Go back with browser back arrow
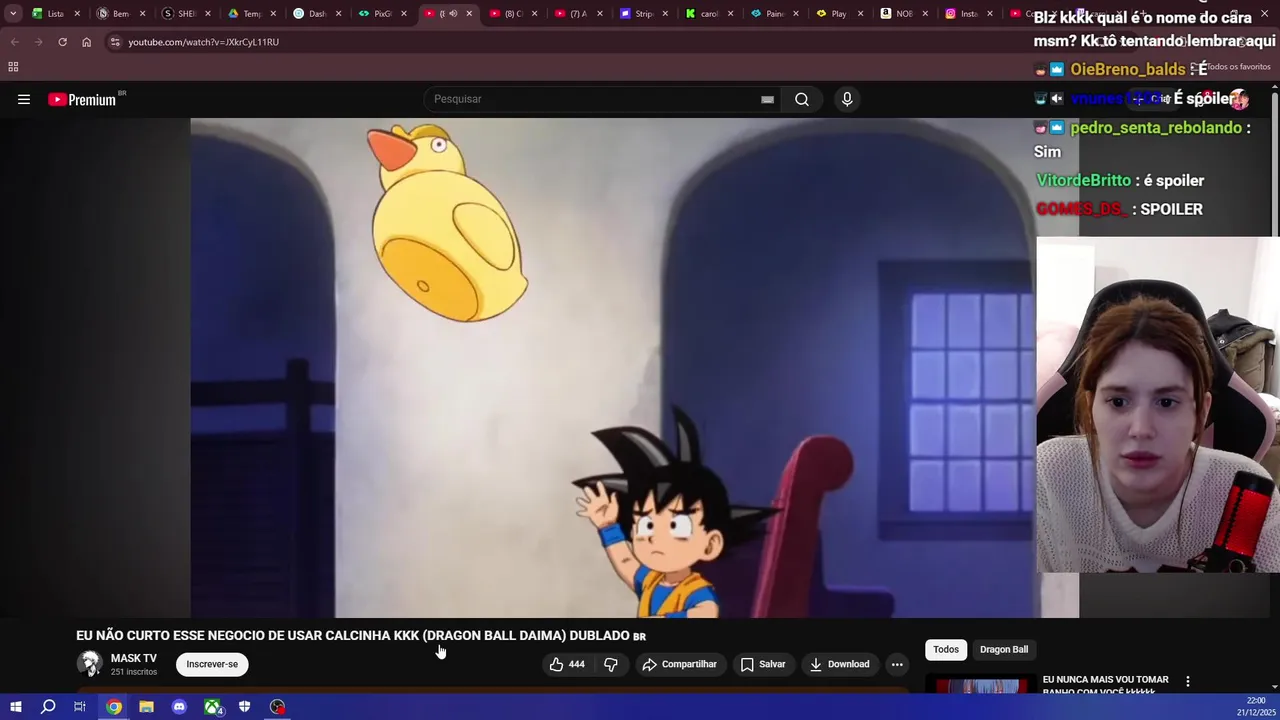 [x=14, y=42]
